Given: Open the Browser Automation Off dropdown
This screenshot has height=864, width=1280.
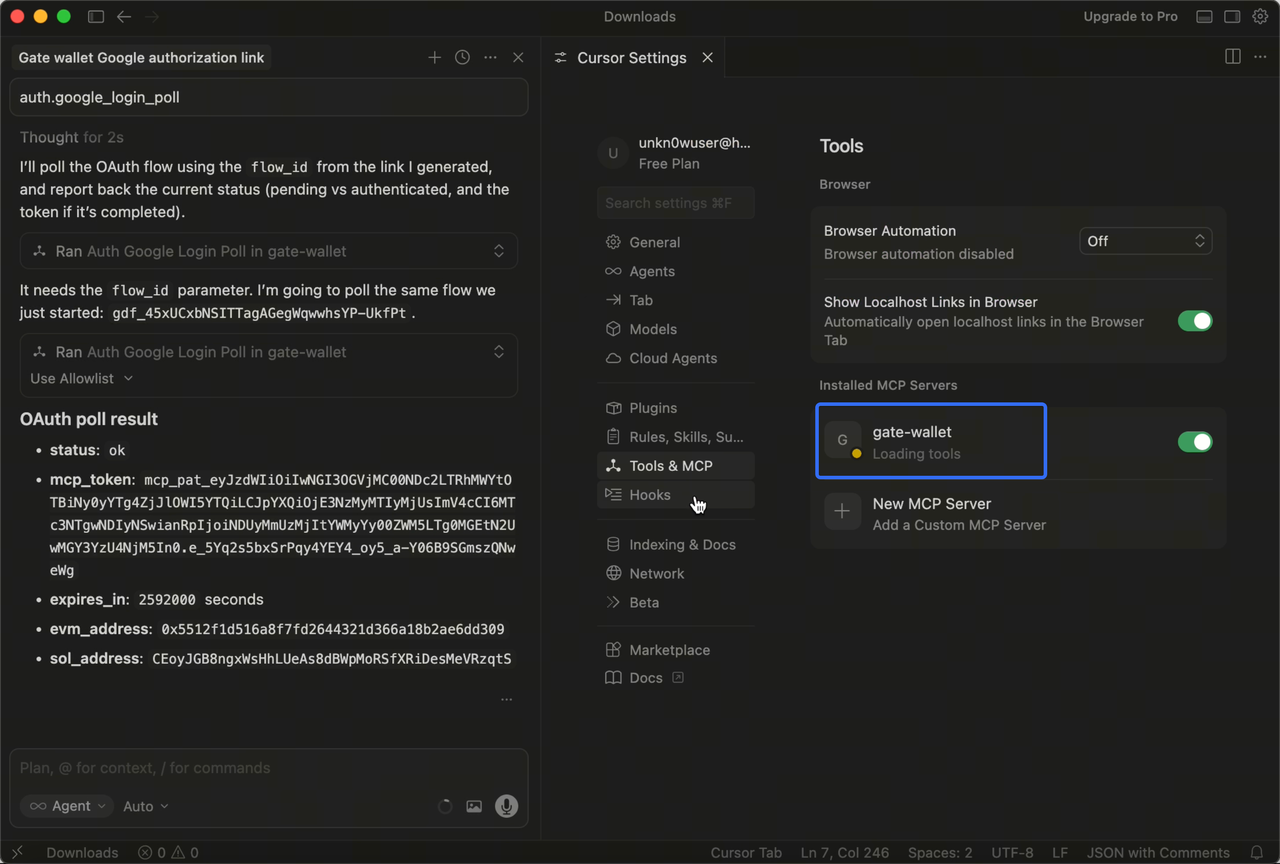Looking at the screenshot, I should tap(1145, 241).
